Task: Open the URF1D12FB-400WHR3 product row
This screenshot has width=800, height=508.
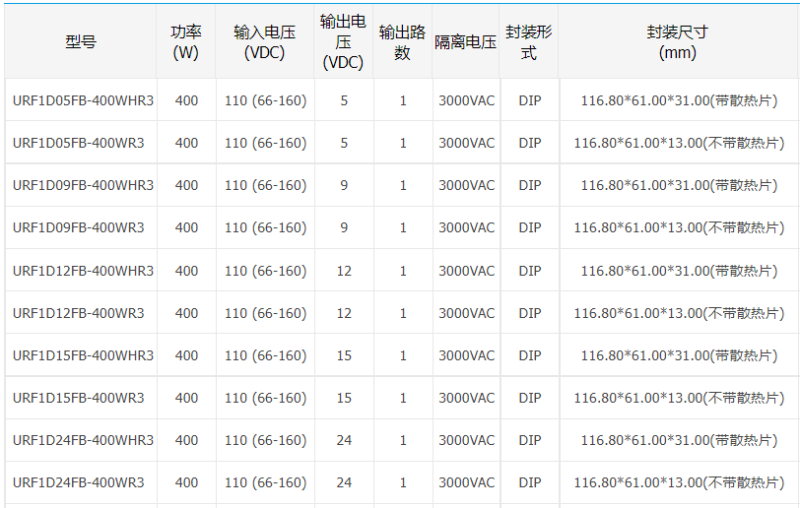Action: coord(83,271)
